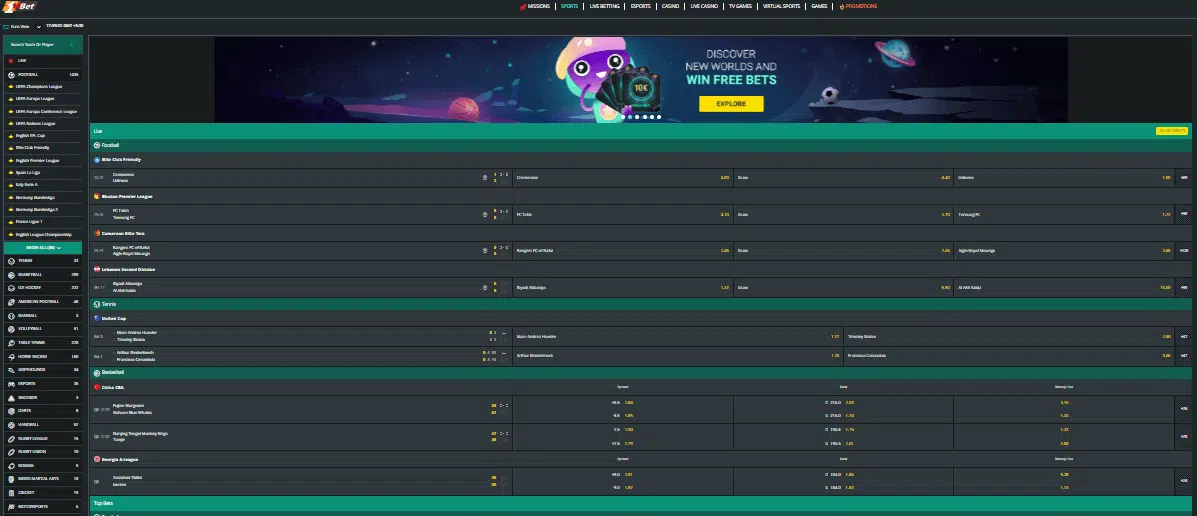This screenshot has width=1197, height=516.
Task: Select LIVE in the sidebar
Action: (x=43, y=60)
